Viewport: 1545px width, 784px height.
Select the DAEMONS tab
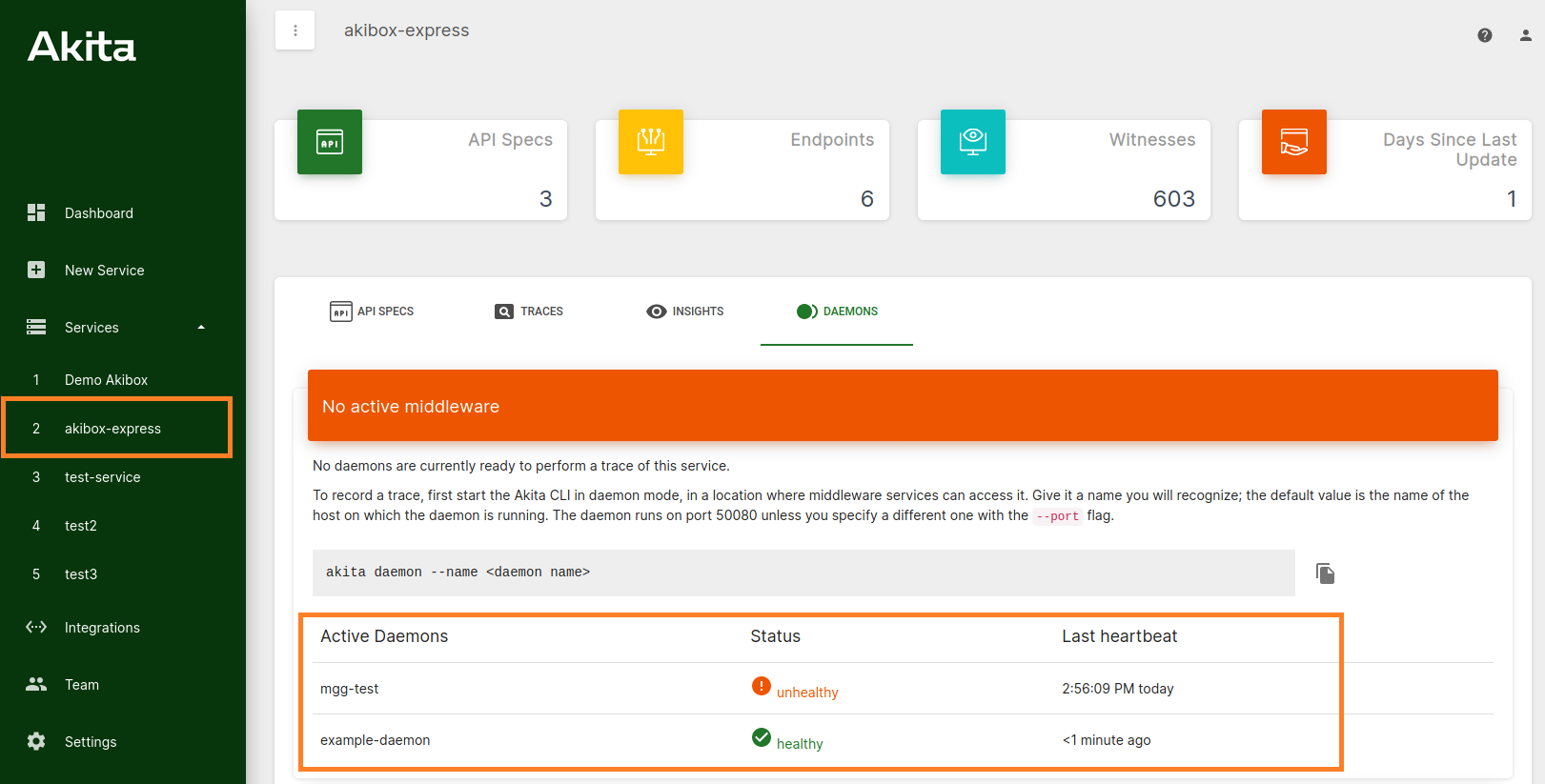(837, 312)
